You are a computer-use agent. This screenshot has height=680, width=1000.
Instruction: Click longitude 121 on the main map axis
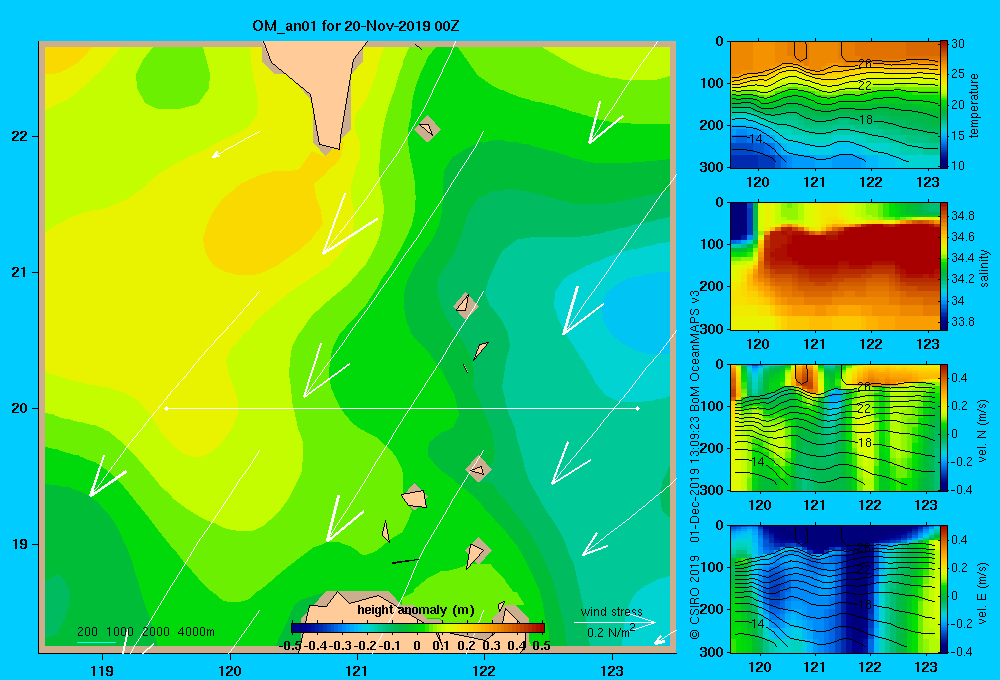(357, 670)
